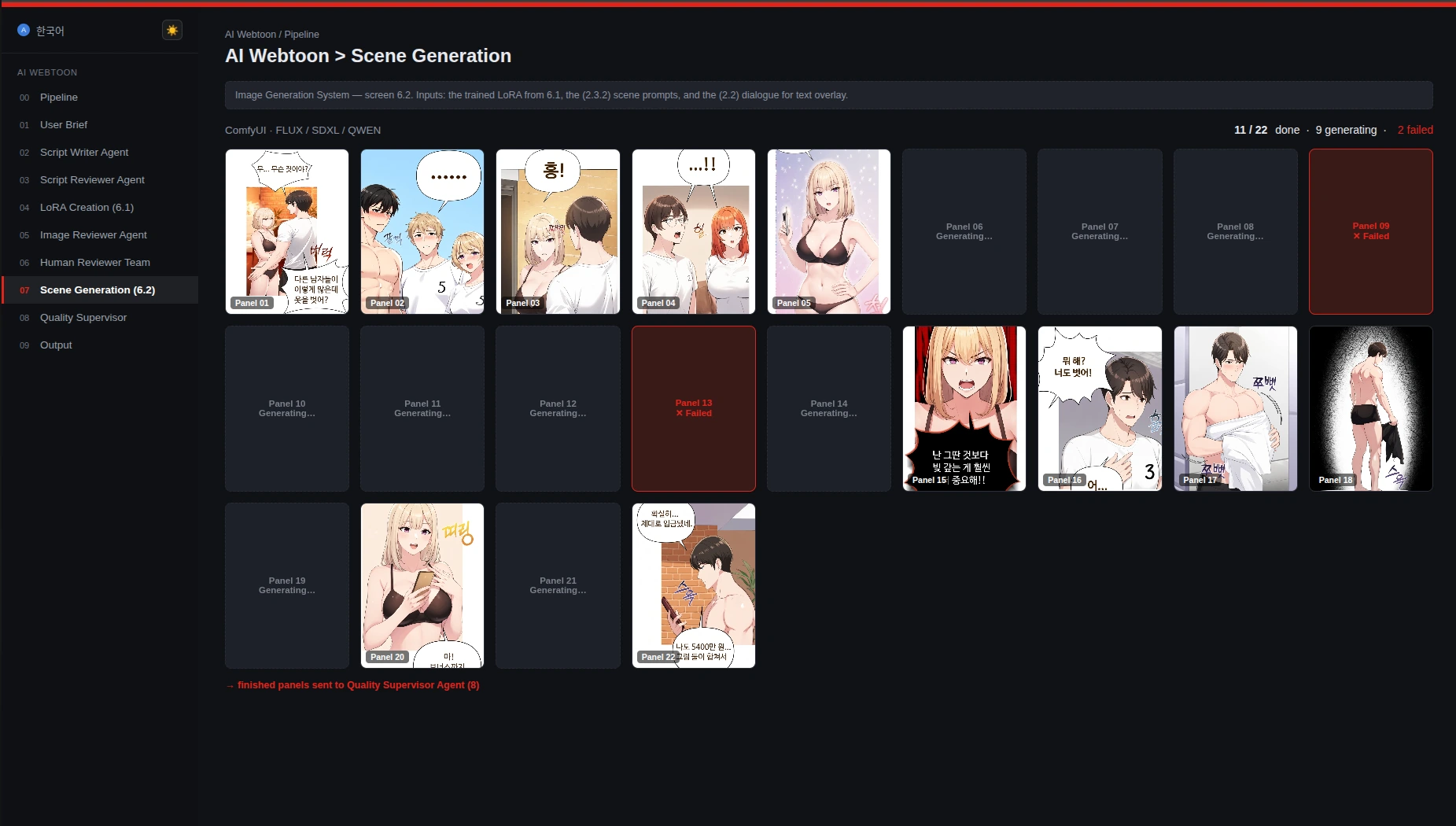Screen dimensions: 1456x826
Task: Go to Quality Supervisor page
Action: (100, 318)
